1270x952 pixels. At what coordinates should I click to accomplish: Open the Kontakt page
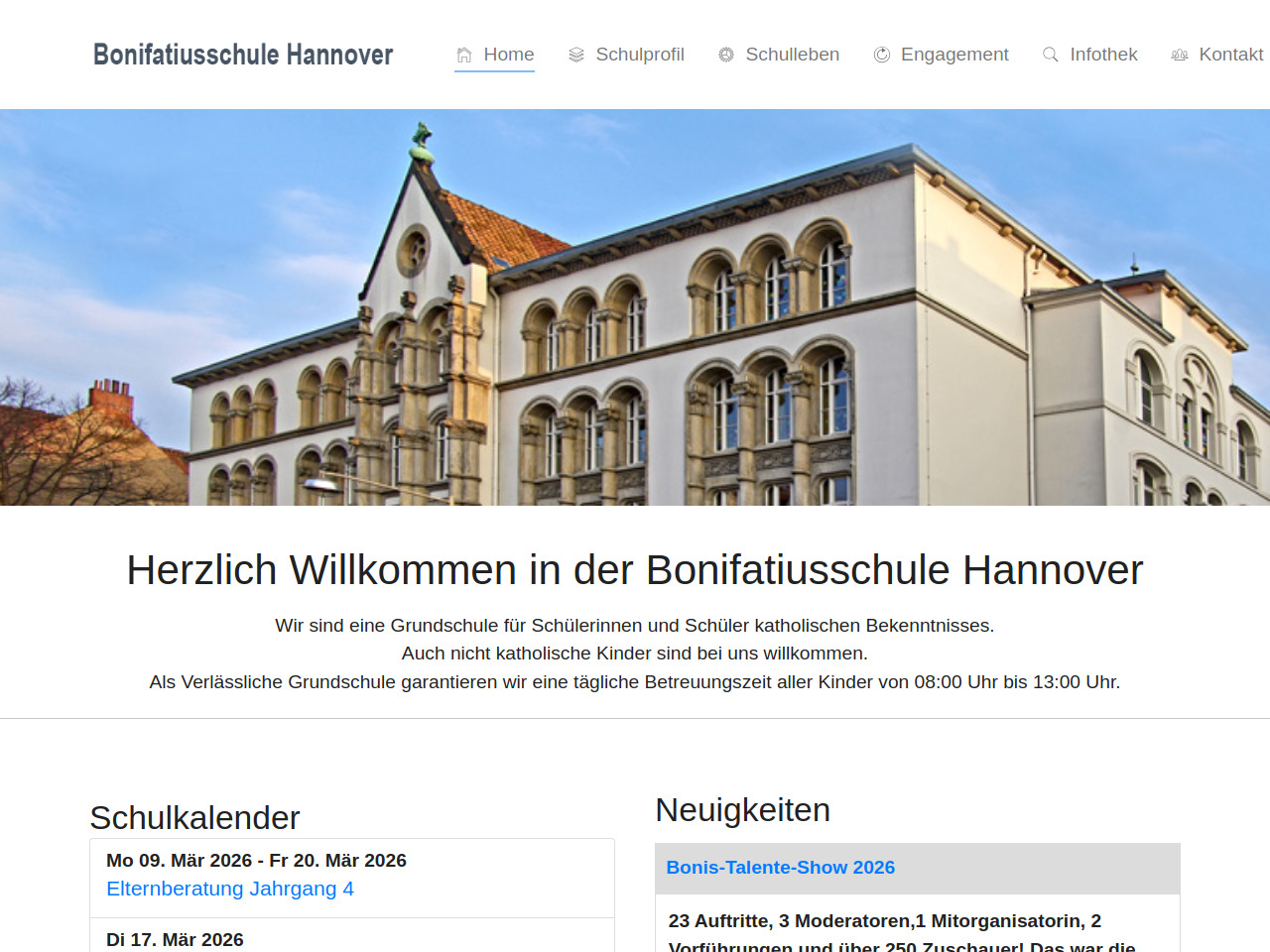(1230, 55)
